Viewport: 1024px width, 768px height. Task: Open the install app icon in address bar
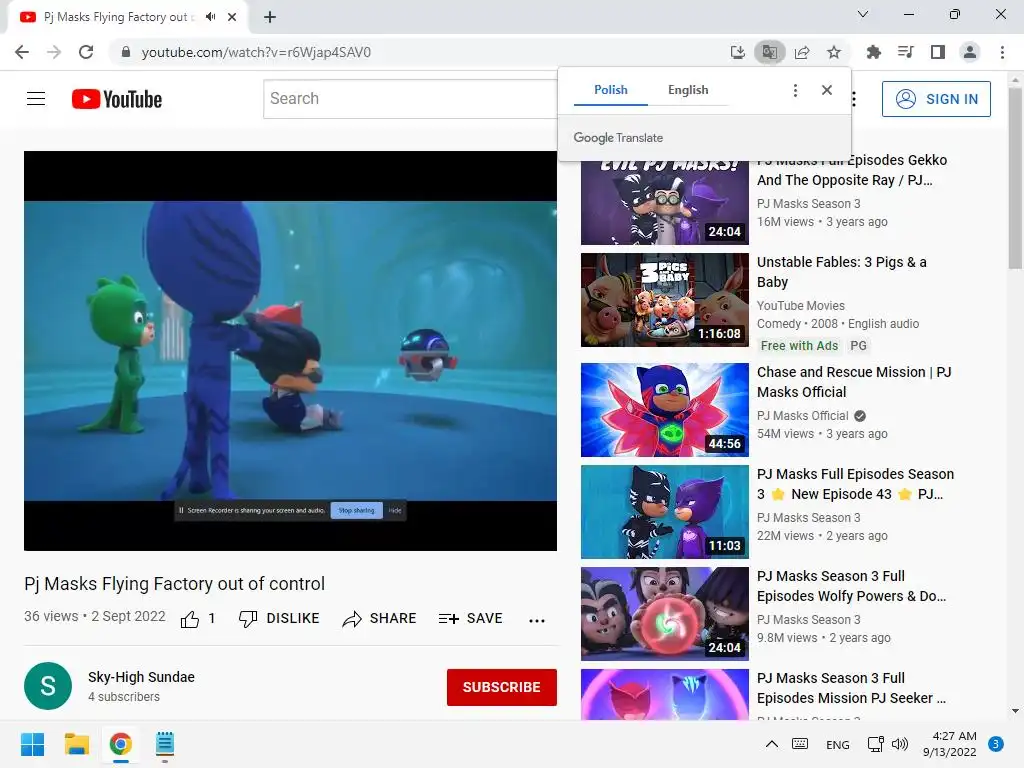pyautogui.click(x=737, y=52)
